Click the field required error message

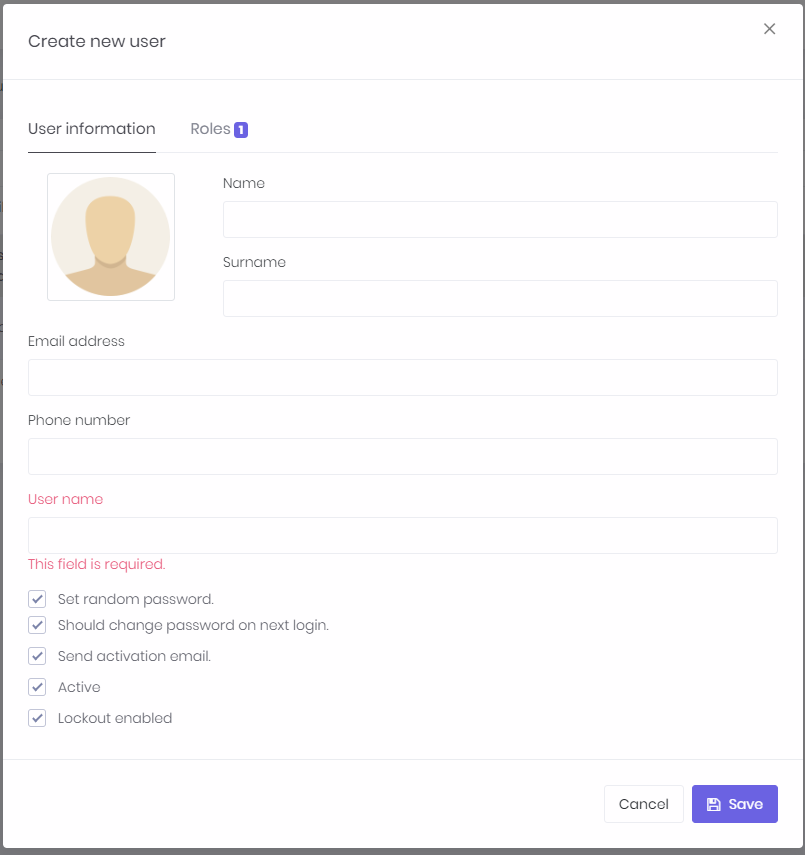[x=96, y=564]
